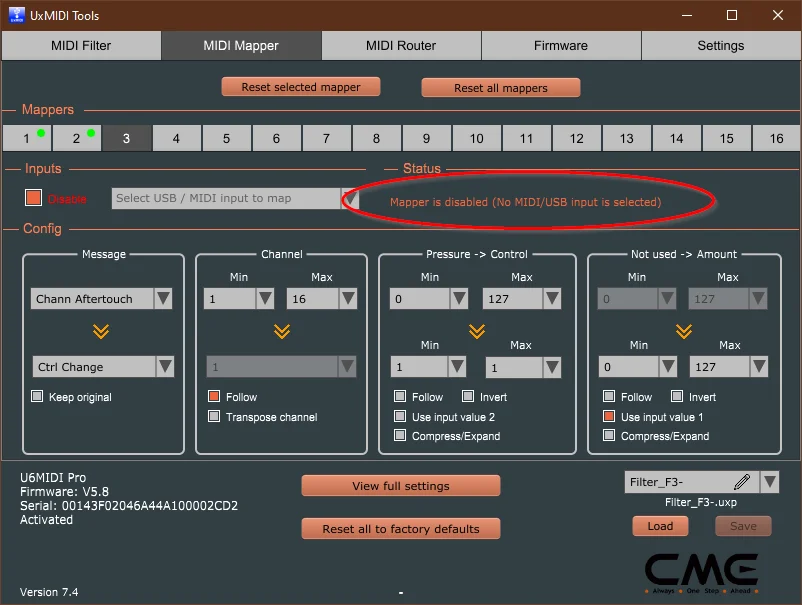Click the Reset all mappers button
Screen dimensions: 802x605
point(500,87)
